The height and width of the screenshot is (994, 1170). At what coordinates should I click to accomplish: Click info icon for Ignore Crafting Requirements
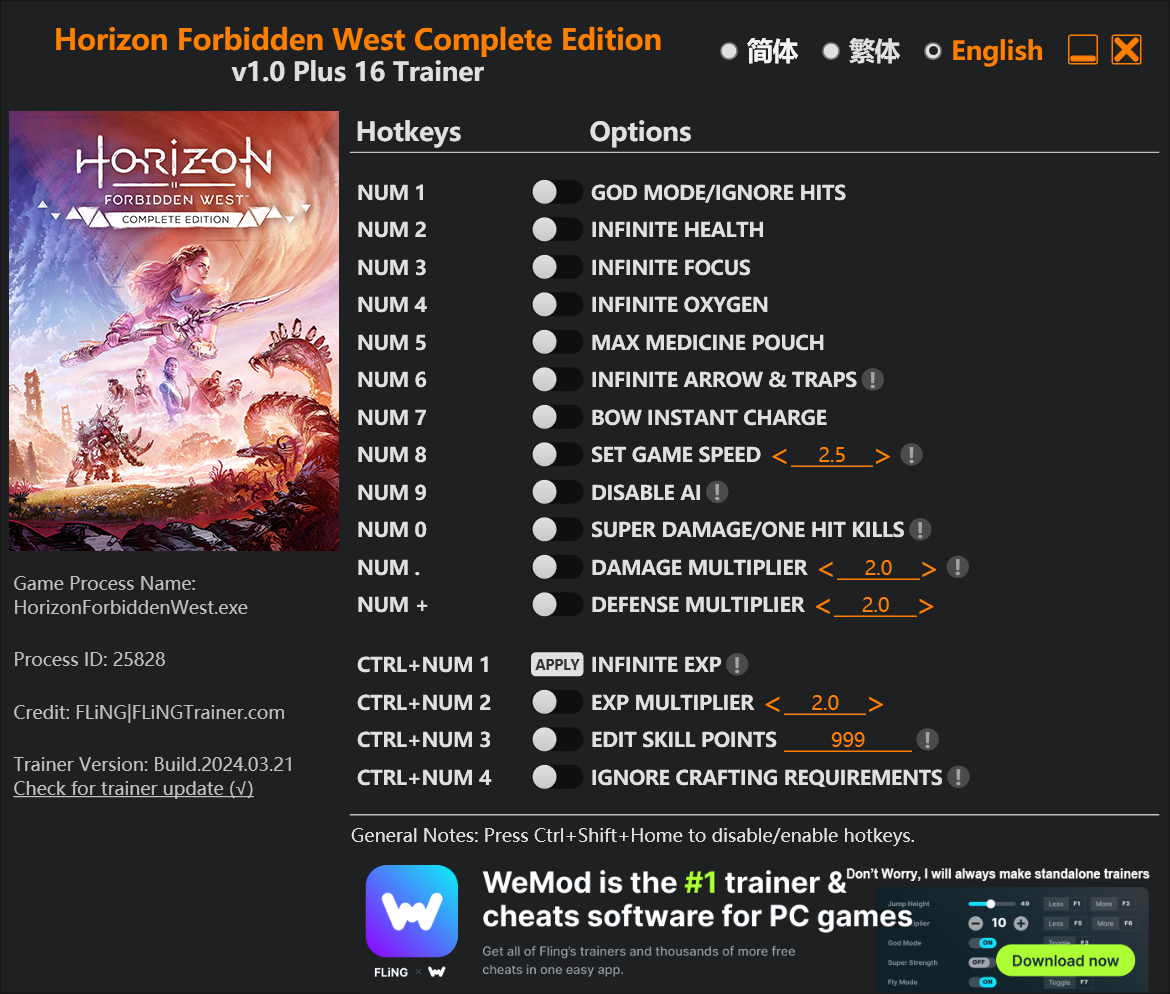click(958, 778)
